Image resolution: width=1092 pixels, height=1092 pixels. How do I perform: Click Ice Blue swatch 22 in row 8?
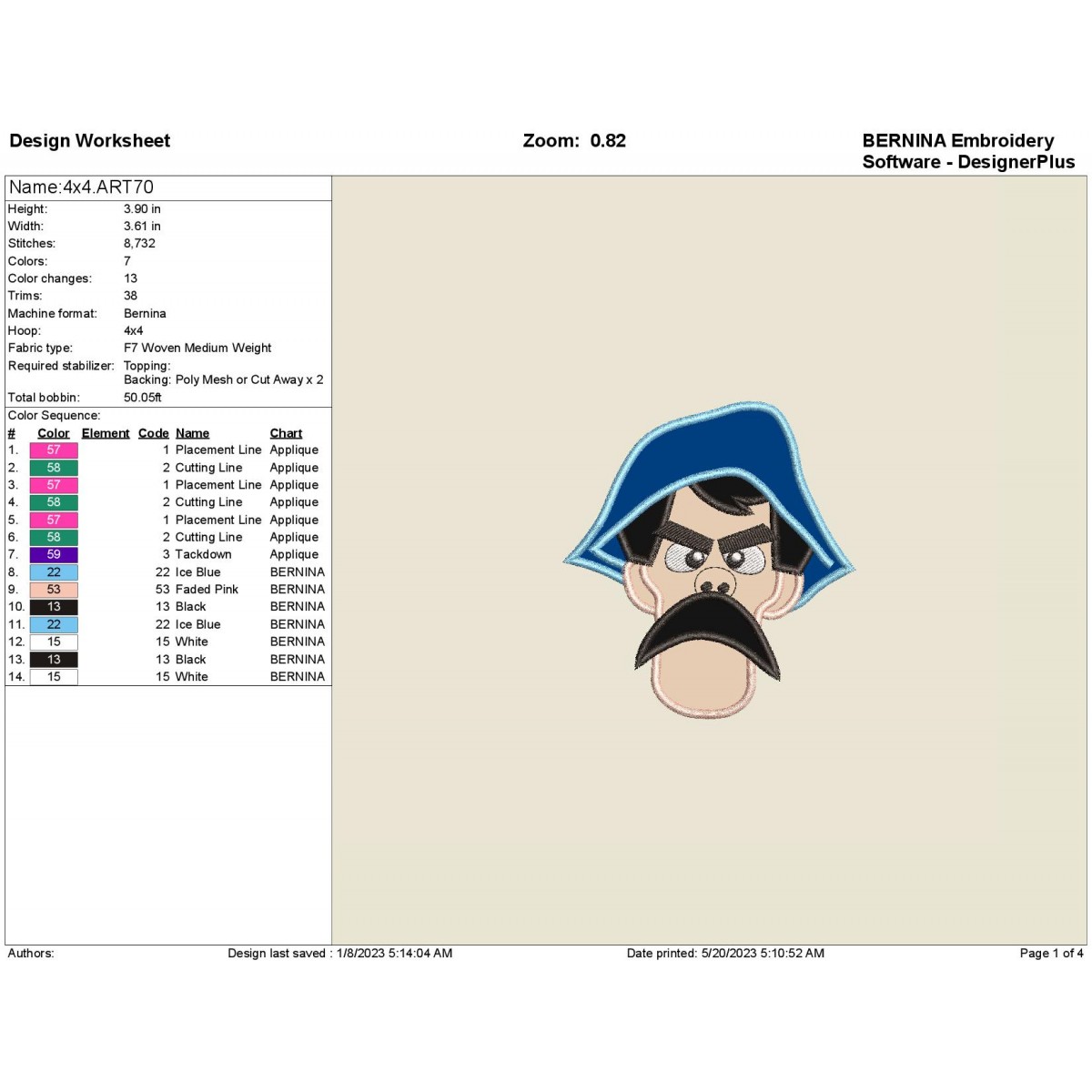pos(54,572)
